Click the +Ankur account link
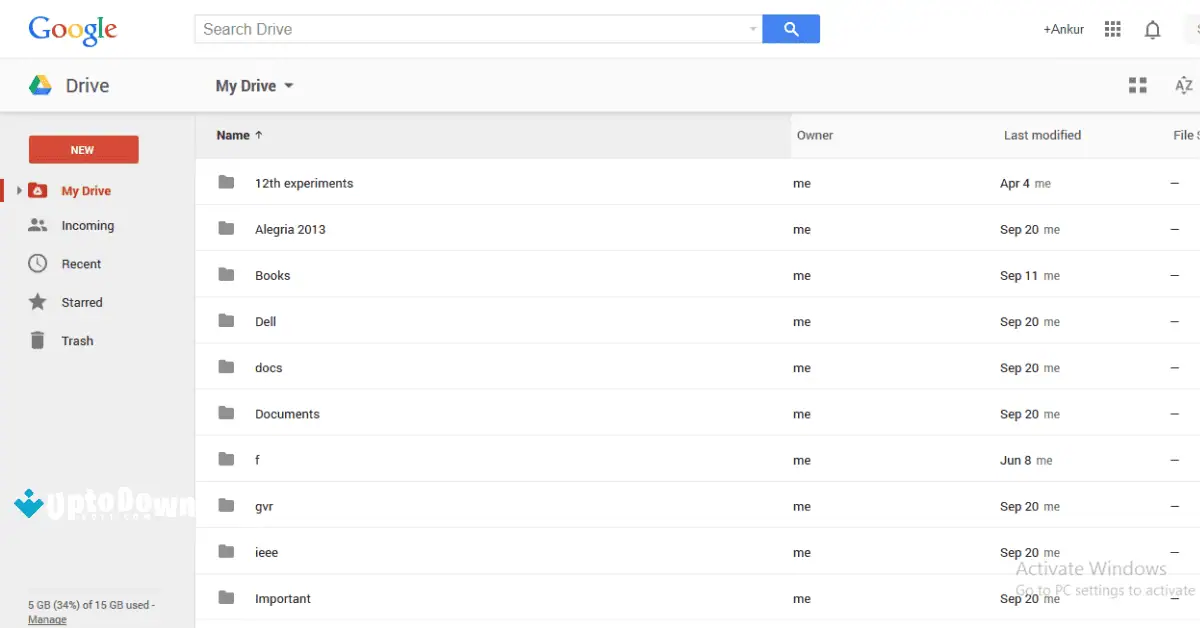 [x=1063, y=29]
